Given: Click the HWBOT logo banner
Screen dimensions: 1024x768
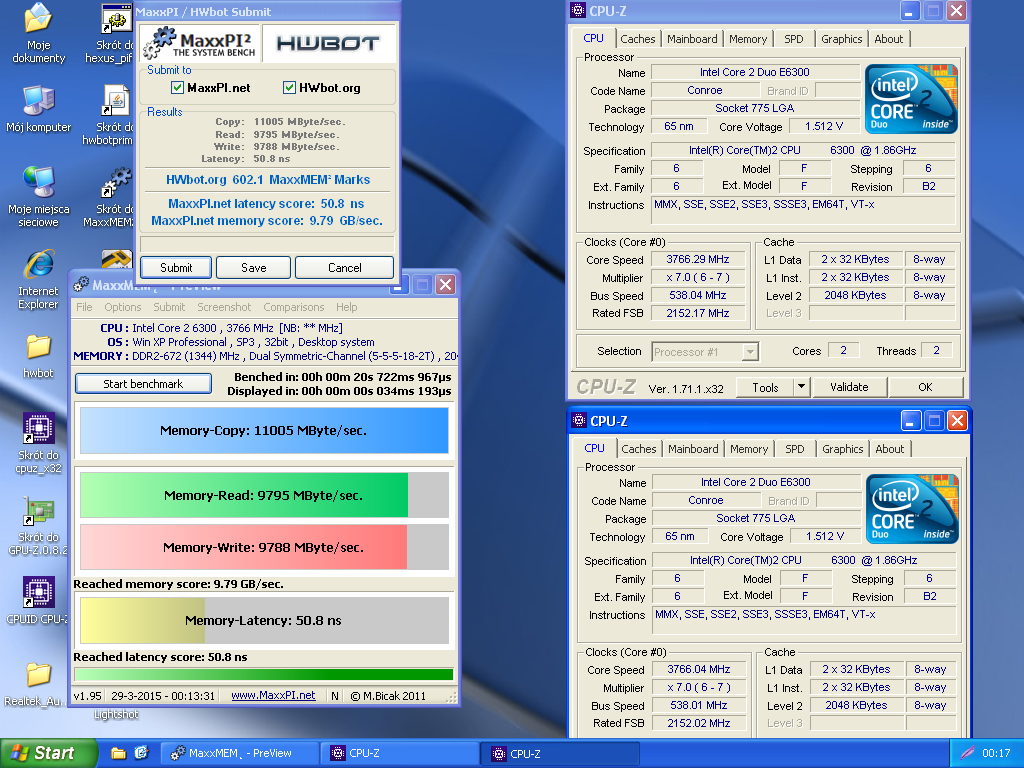Looking at the screenshot, I should [x=328, y=44].
